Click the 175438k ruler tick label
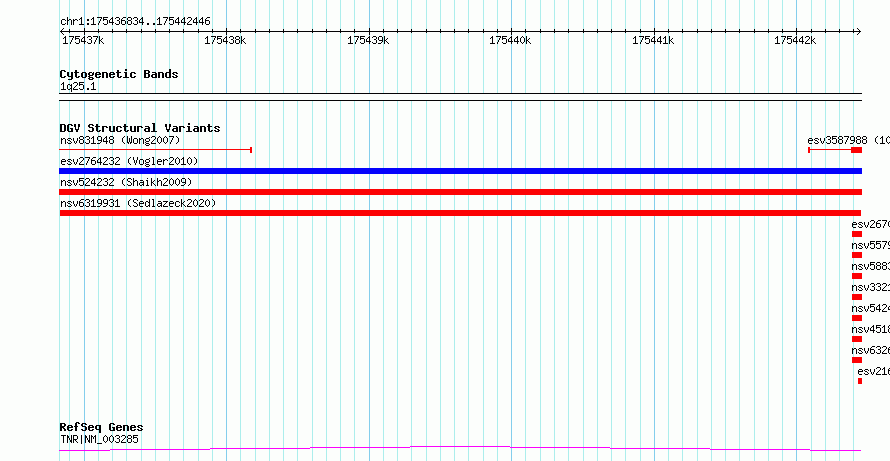 225,40
